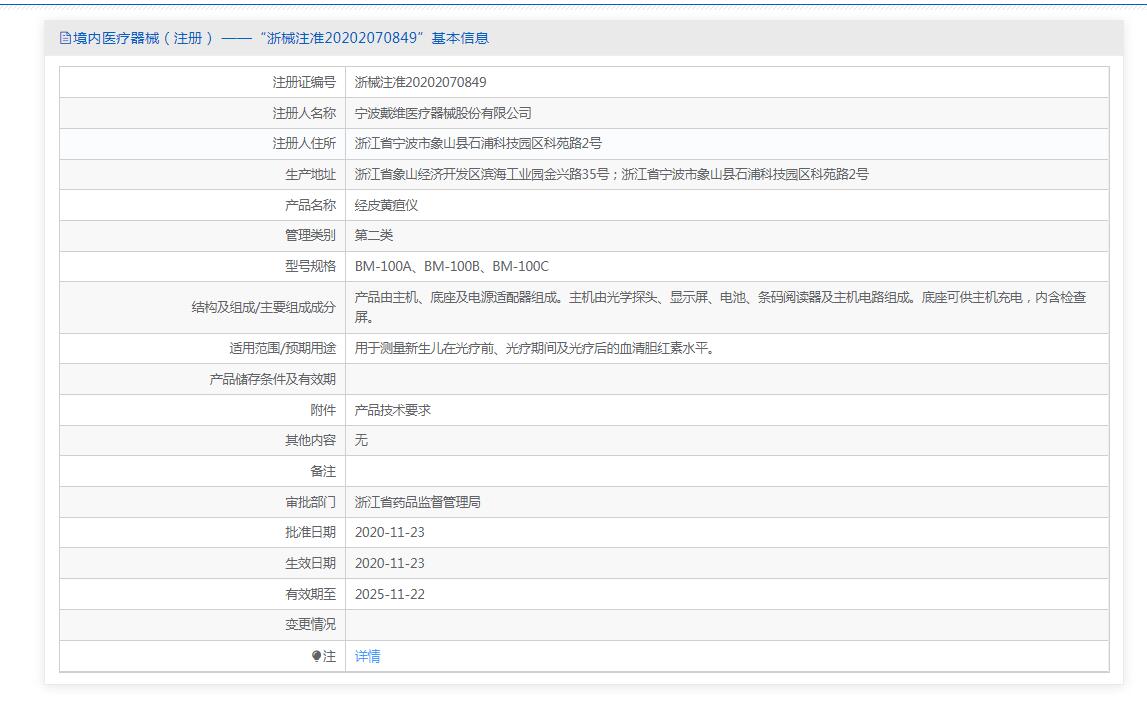Image resolution: width=1147 pixels, height=704 pixels.
Task: Click the 批准日期 label
Action: click(x=310, y=532)
